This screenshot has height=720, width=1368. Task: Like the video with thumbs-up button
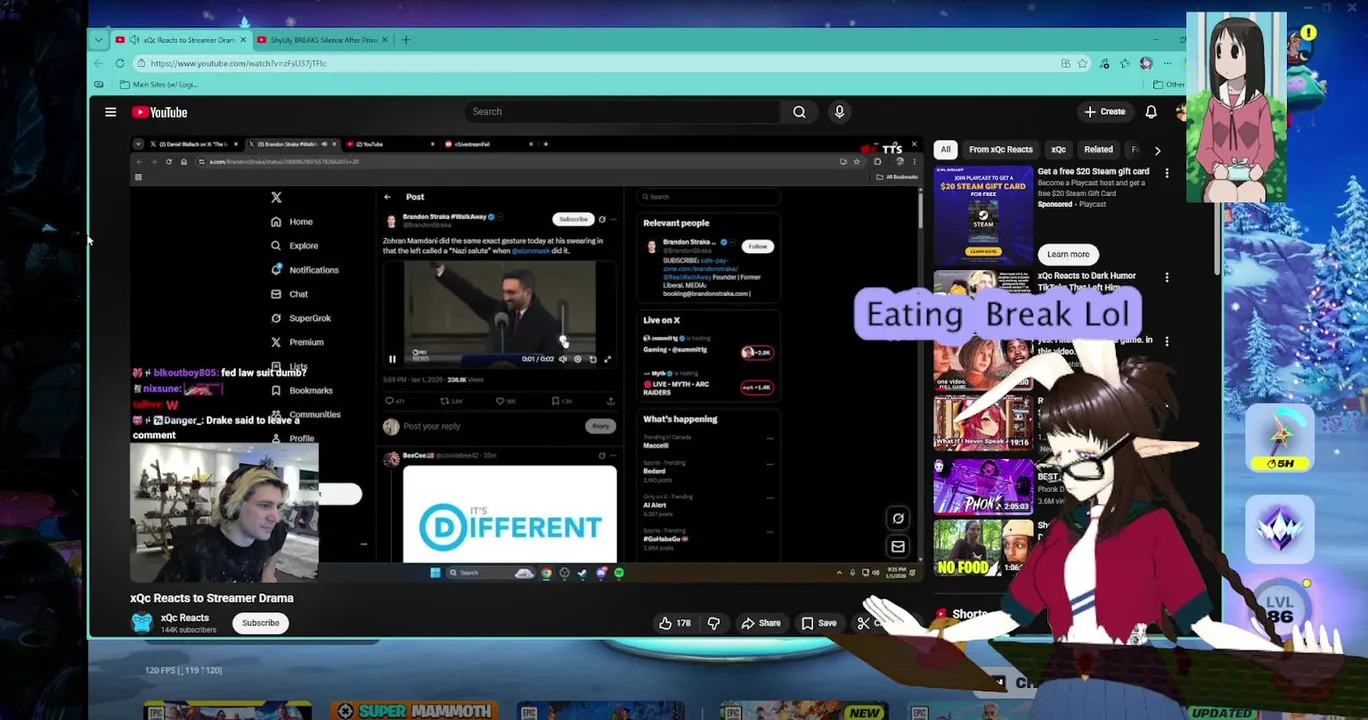click(x=674, y=623)
